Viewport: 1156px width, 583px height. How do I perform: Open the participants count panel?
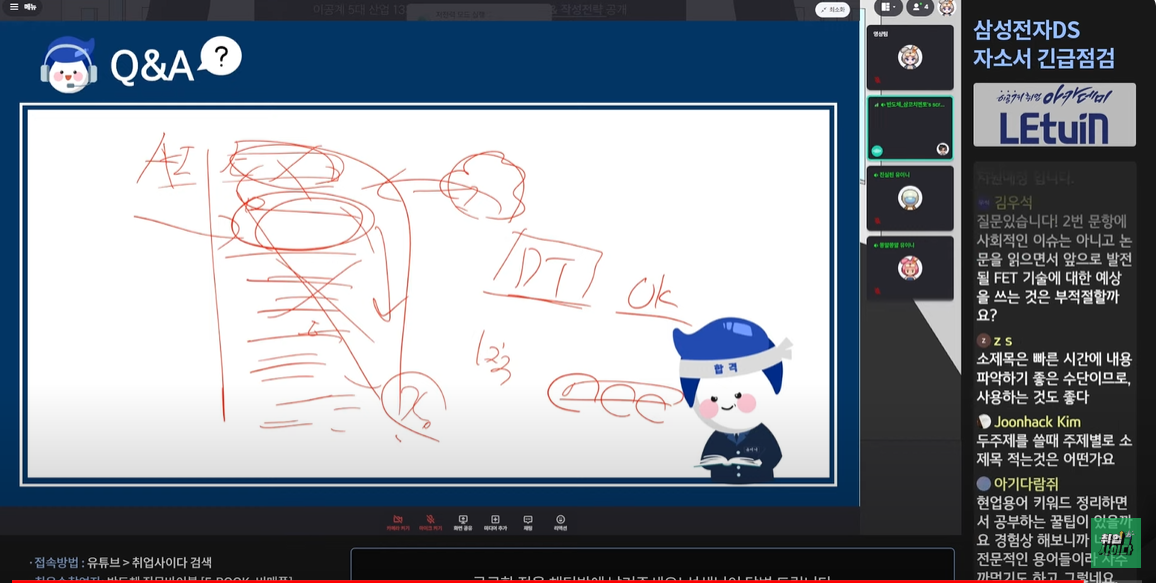click(x=918, y=7)
